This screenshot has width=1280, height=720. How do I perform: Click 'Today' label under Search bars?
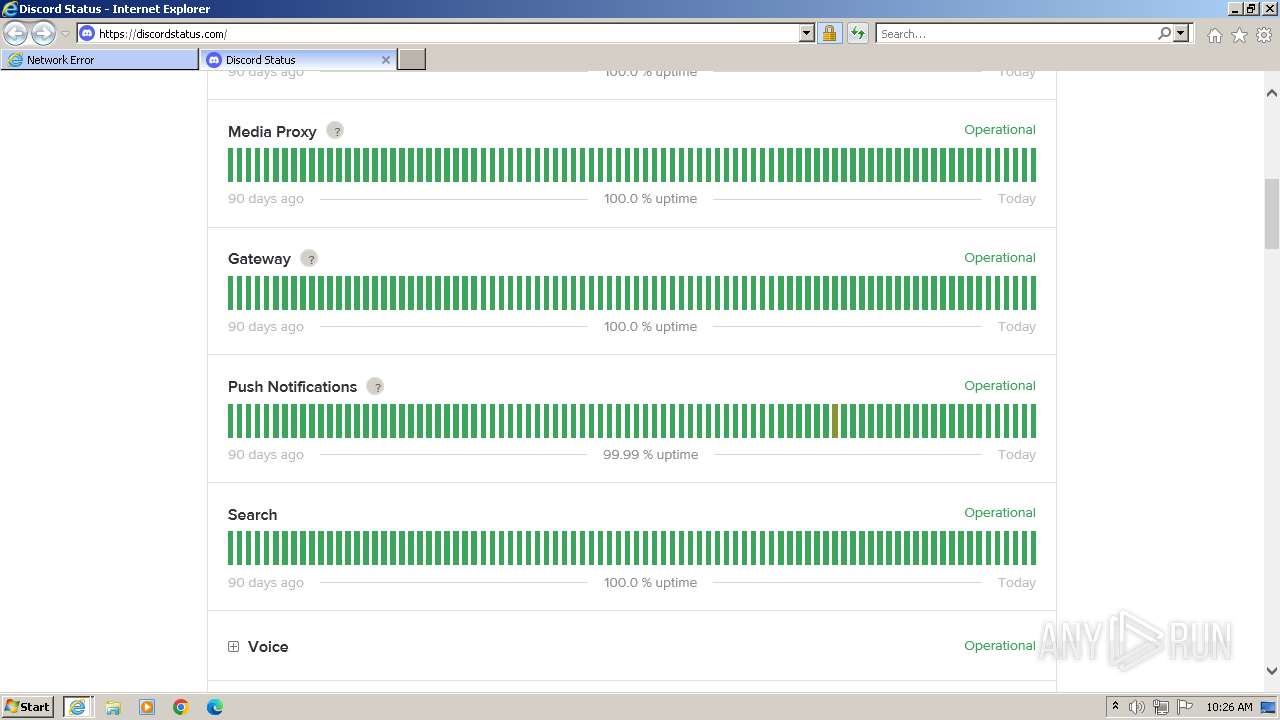point(1017,583)
